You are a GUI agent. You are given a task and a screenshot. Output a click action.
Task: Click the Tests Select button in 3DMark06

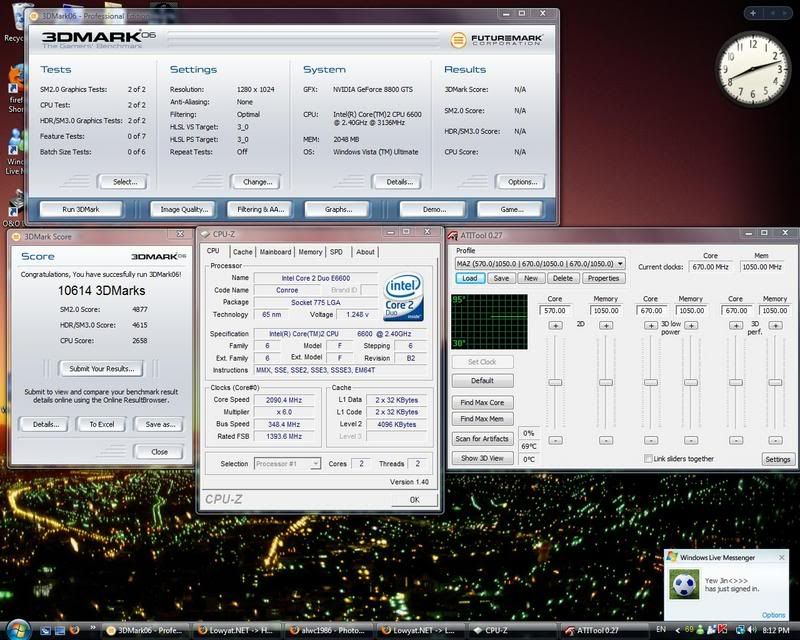(124, 182)
